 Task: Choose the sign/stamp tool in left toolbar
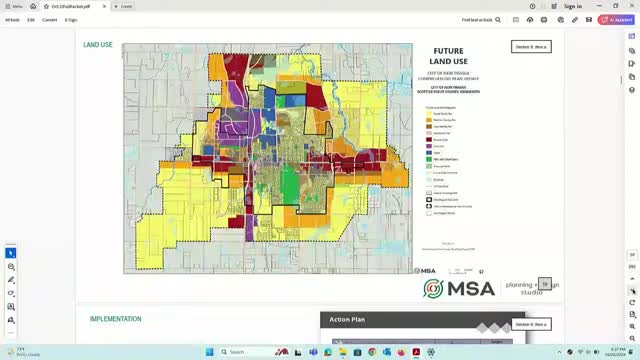pyautogui.click(x=11, y=320)
